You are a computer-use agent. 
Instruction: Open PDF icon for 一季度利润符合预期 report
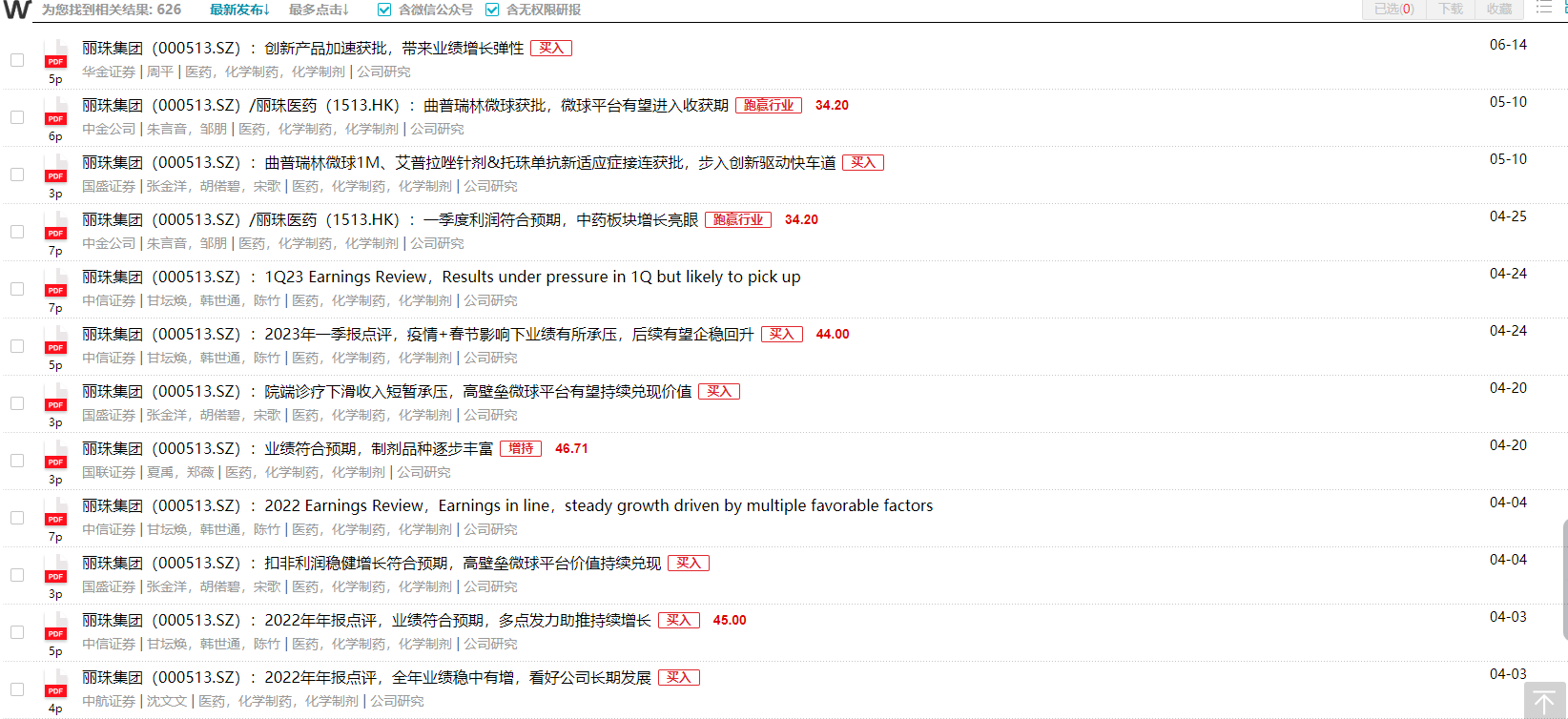click(55, 226)
